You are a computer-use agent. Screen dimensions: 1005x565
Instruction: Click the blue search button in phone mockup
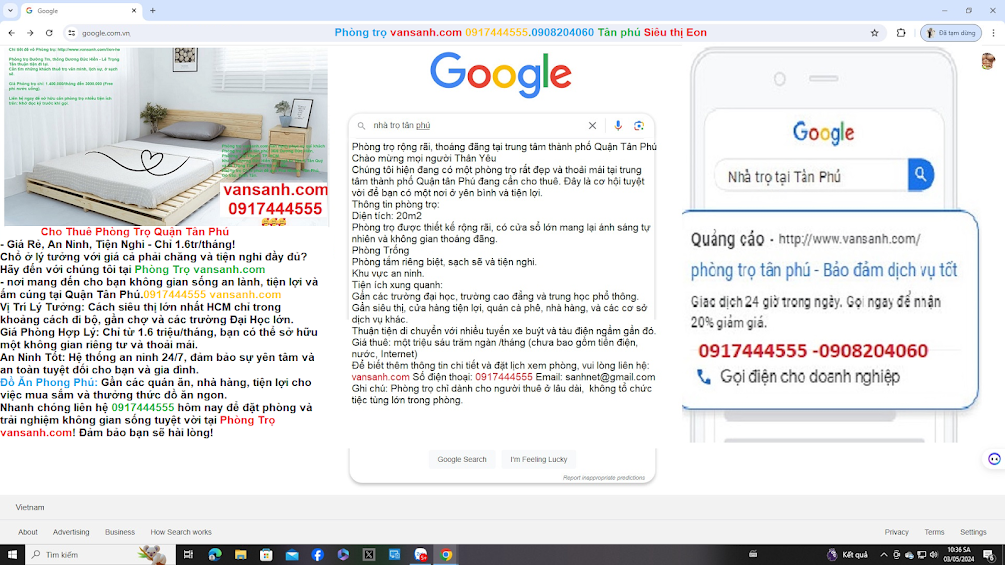[920, 174]
